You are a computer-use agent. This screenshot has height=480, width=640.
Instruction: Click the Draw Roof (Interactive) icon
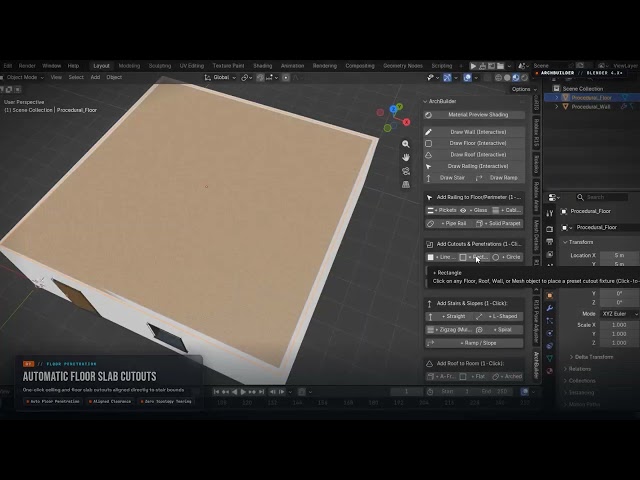pyautogui.click(x=428, y=155)
